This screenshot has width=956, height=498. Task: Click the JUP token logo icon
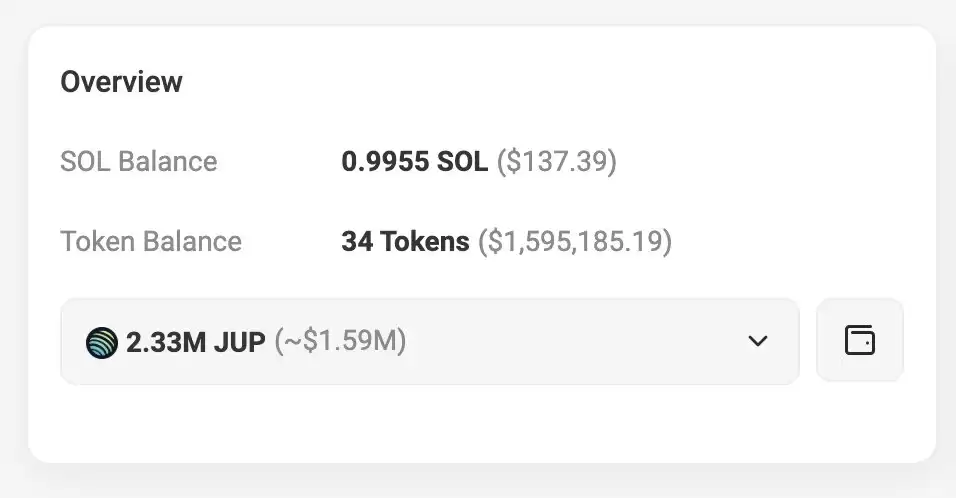[102, 342]
